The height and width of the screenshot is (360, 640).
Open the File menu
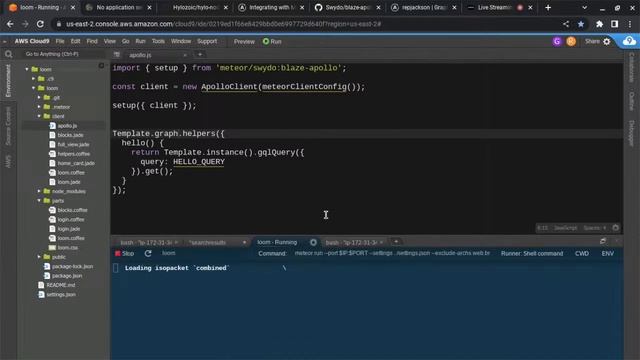(60, 41)
